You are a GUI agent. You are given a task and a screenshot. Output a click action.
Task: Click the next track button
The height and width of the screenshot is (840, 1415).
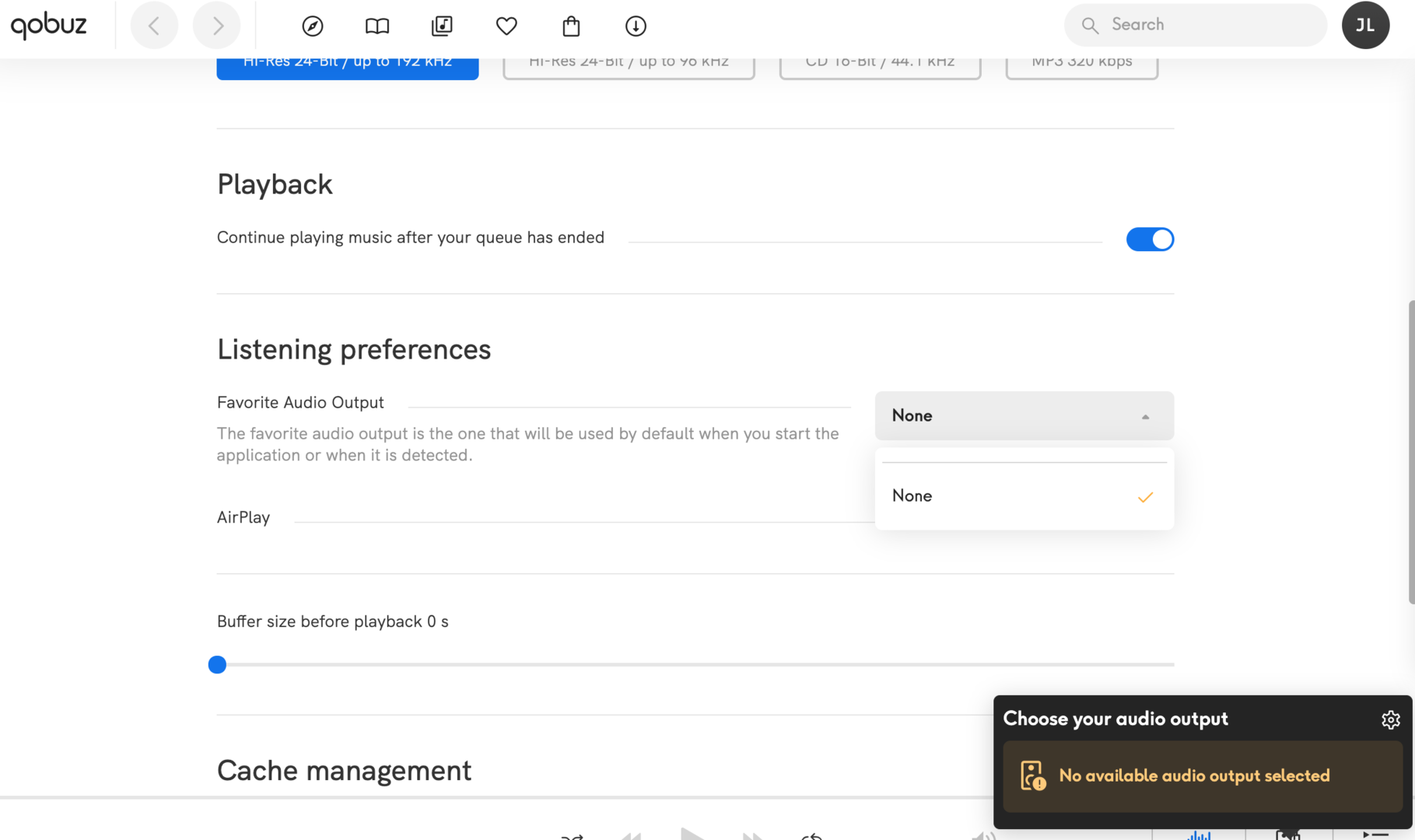pos(752,836)
